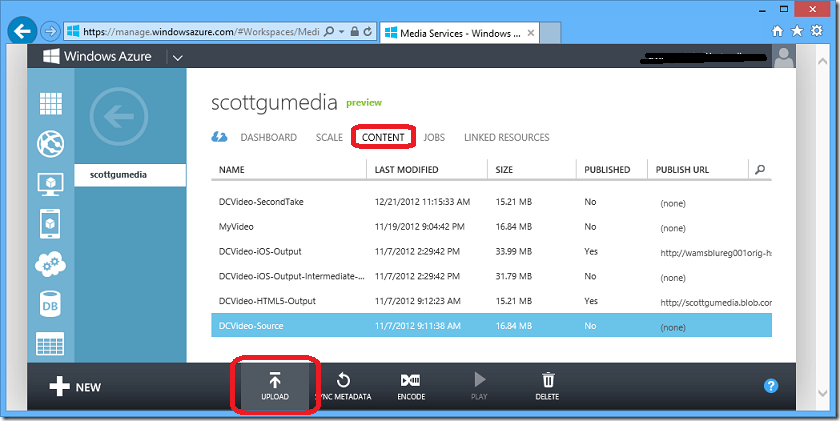Screen dimensions: 840x421
Task: Click the 33.99 MB size cell
Action: pos(514,251)
